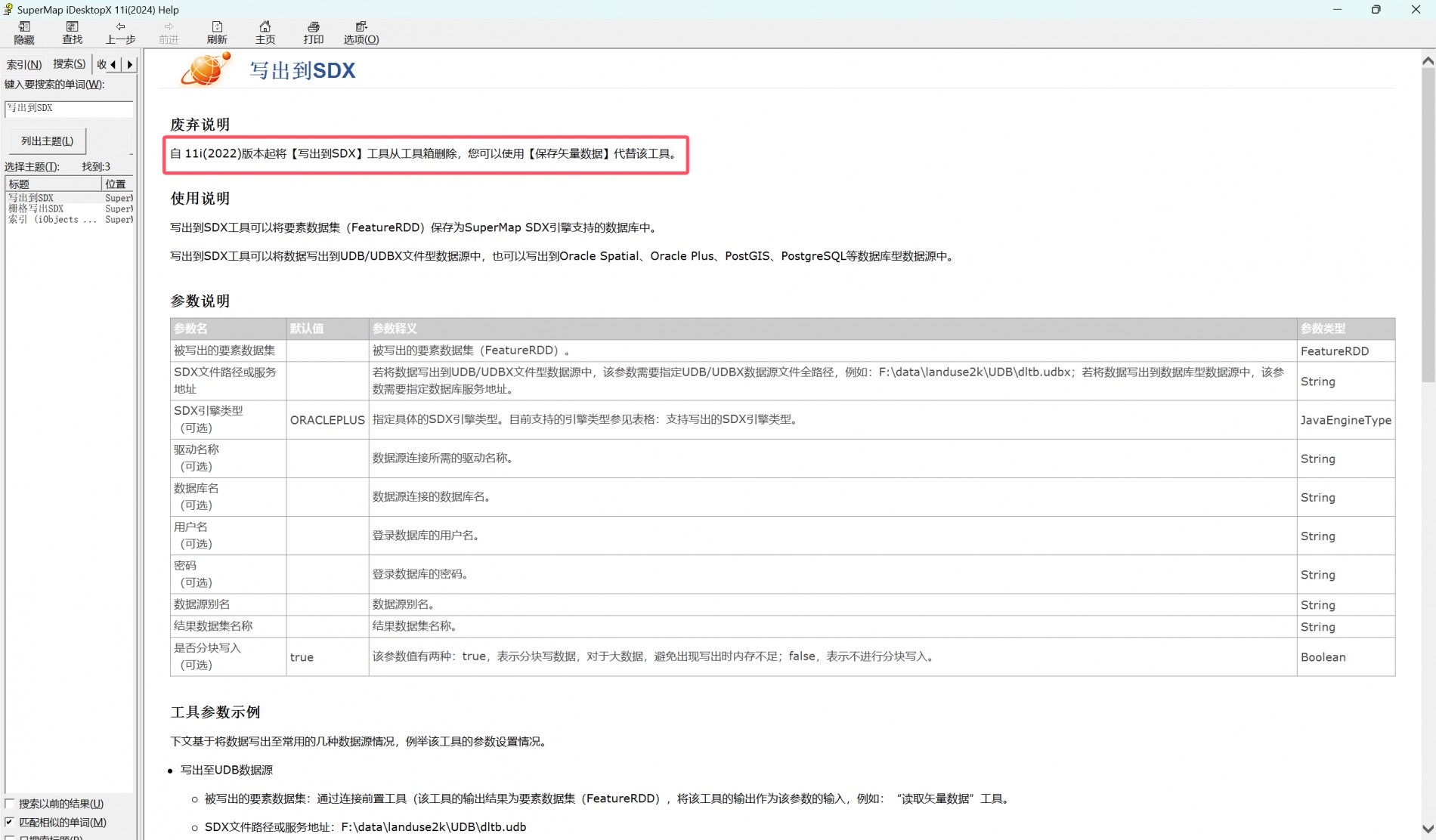Print topic with 打印 icon

click(x=314, y=32)
